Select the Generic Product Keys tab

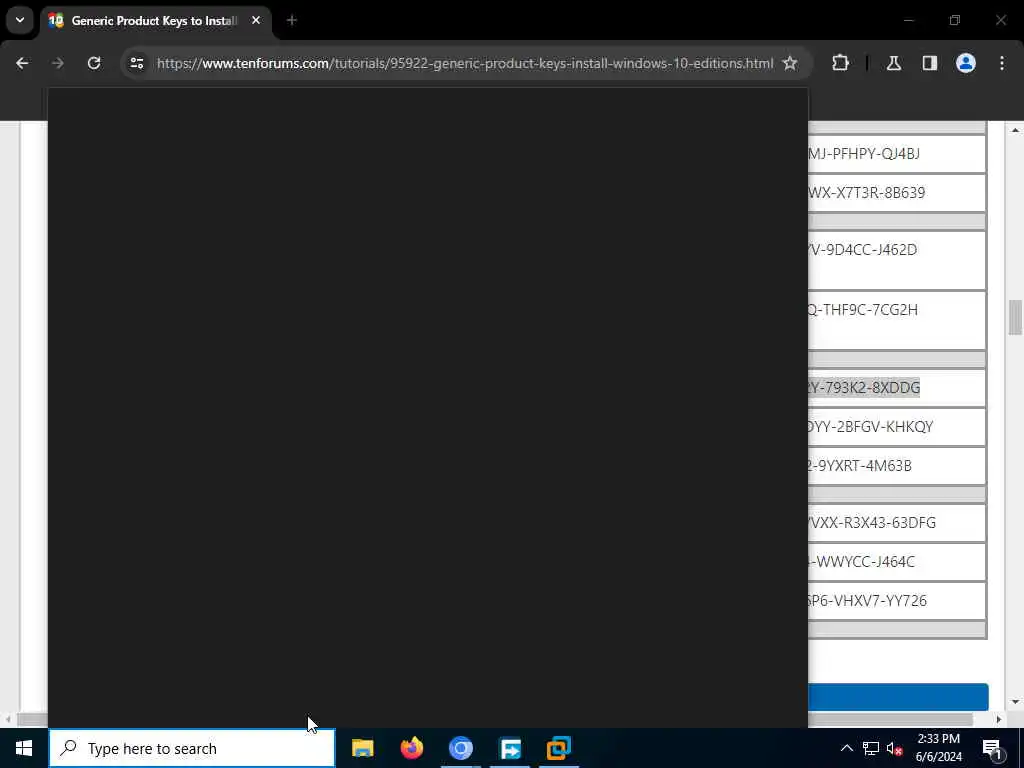tap(154, 21)
